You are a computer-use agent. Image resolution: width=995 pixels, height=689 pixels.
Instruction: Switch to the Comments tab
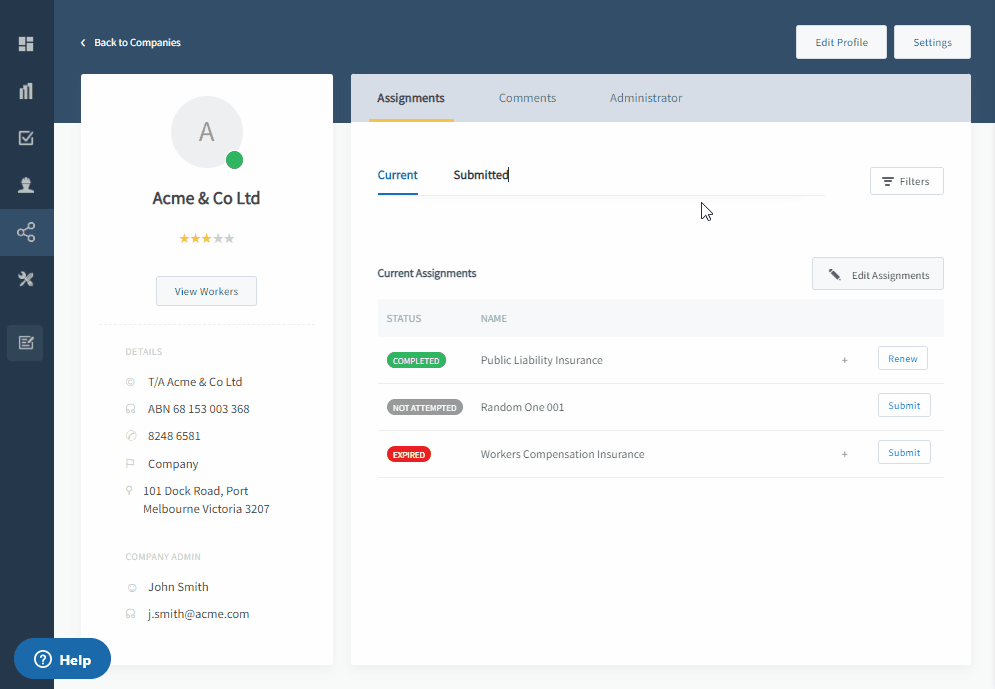(527, 98)
